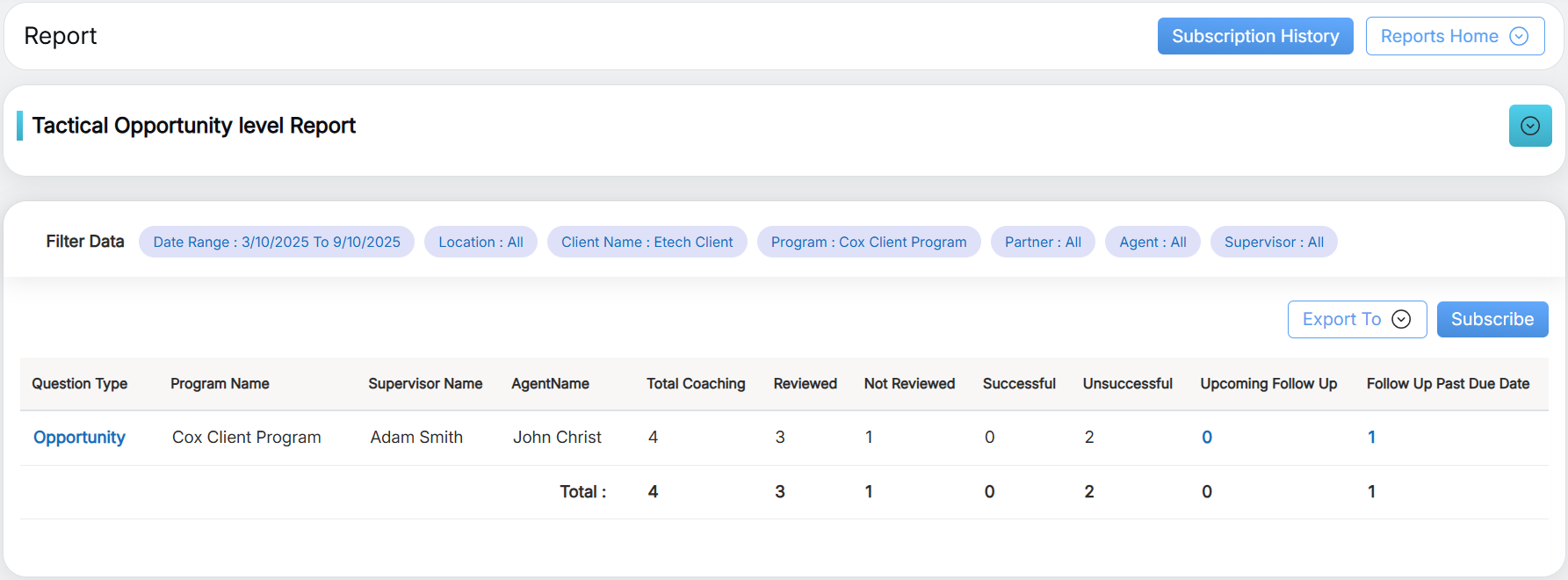Viewport: 1568px width, 580px height.
Task: Expand the Reports Home dropdown
Action: (x=1454, y=36)
